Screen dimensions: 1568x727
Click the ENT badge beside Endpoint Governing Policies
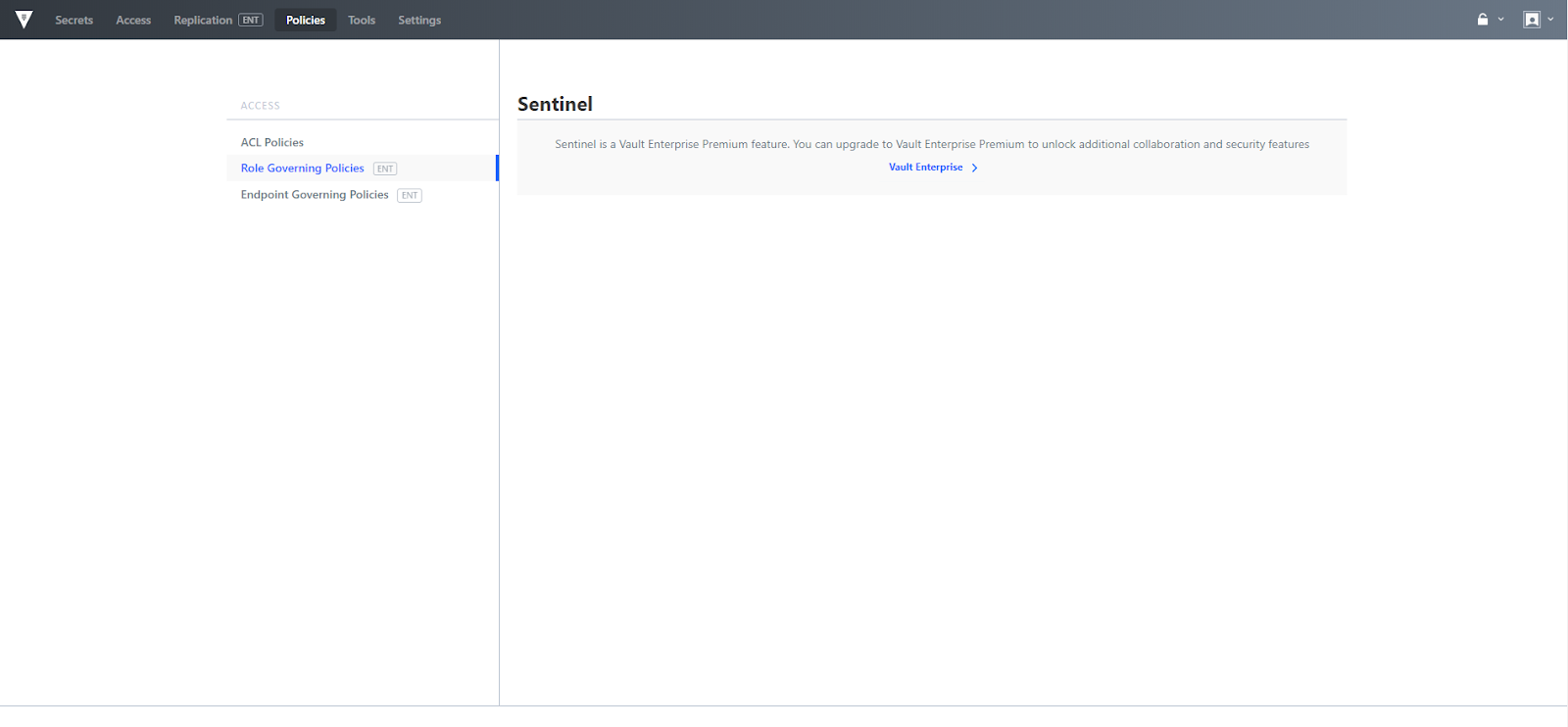(x=410, y=195)
